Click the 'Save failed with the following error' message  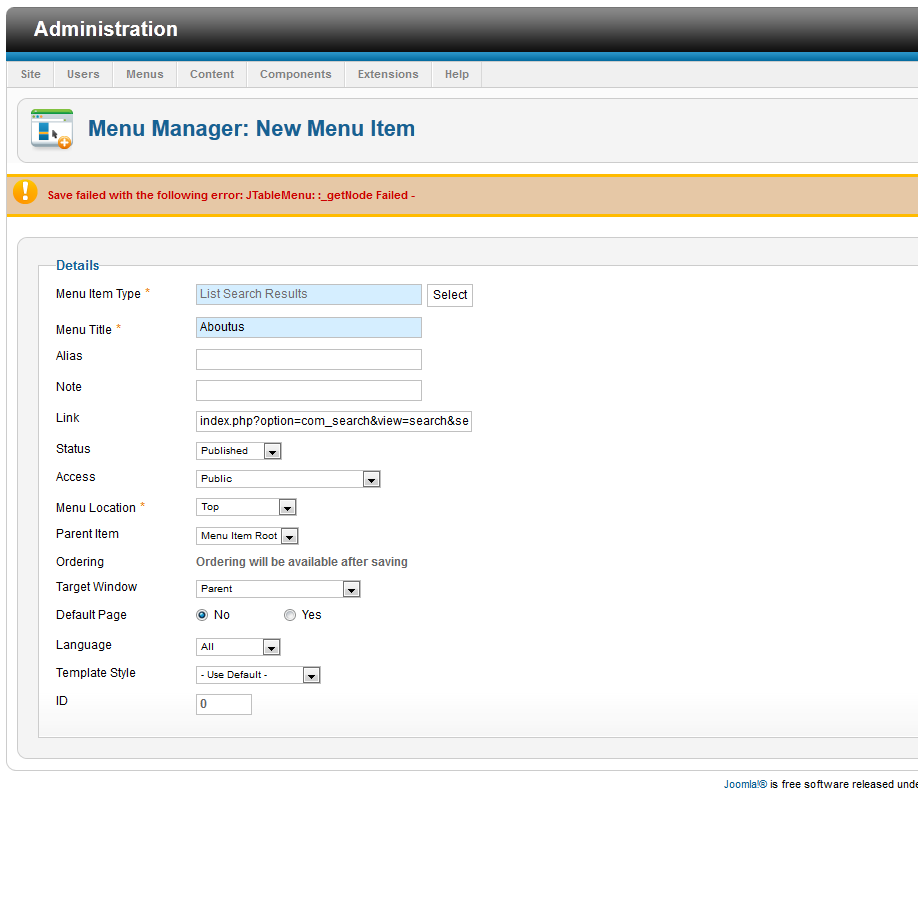231,195
